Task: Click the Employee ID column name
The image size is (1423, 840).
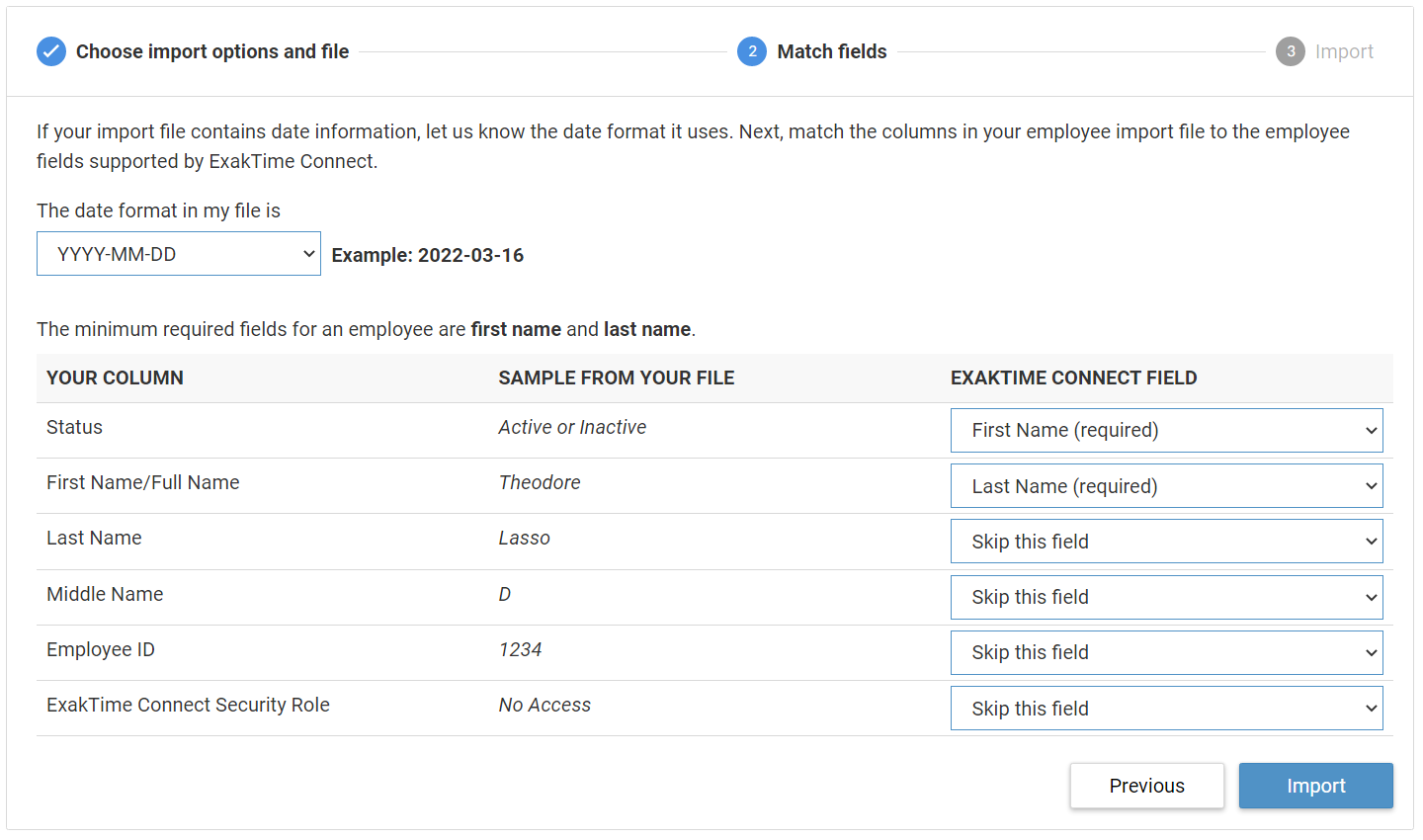Action: (101, 649)
